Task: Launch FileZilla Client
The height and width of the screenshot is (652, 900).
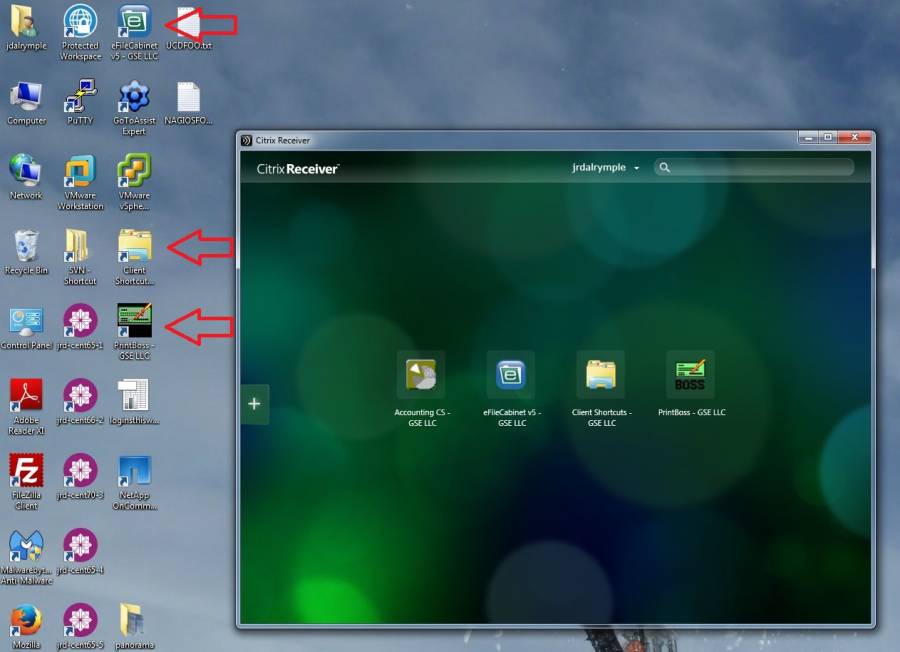Action: tap(26, 470)
